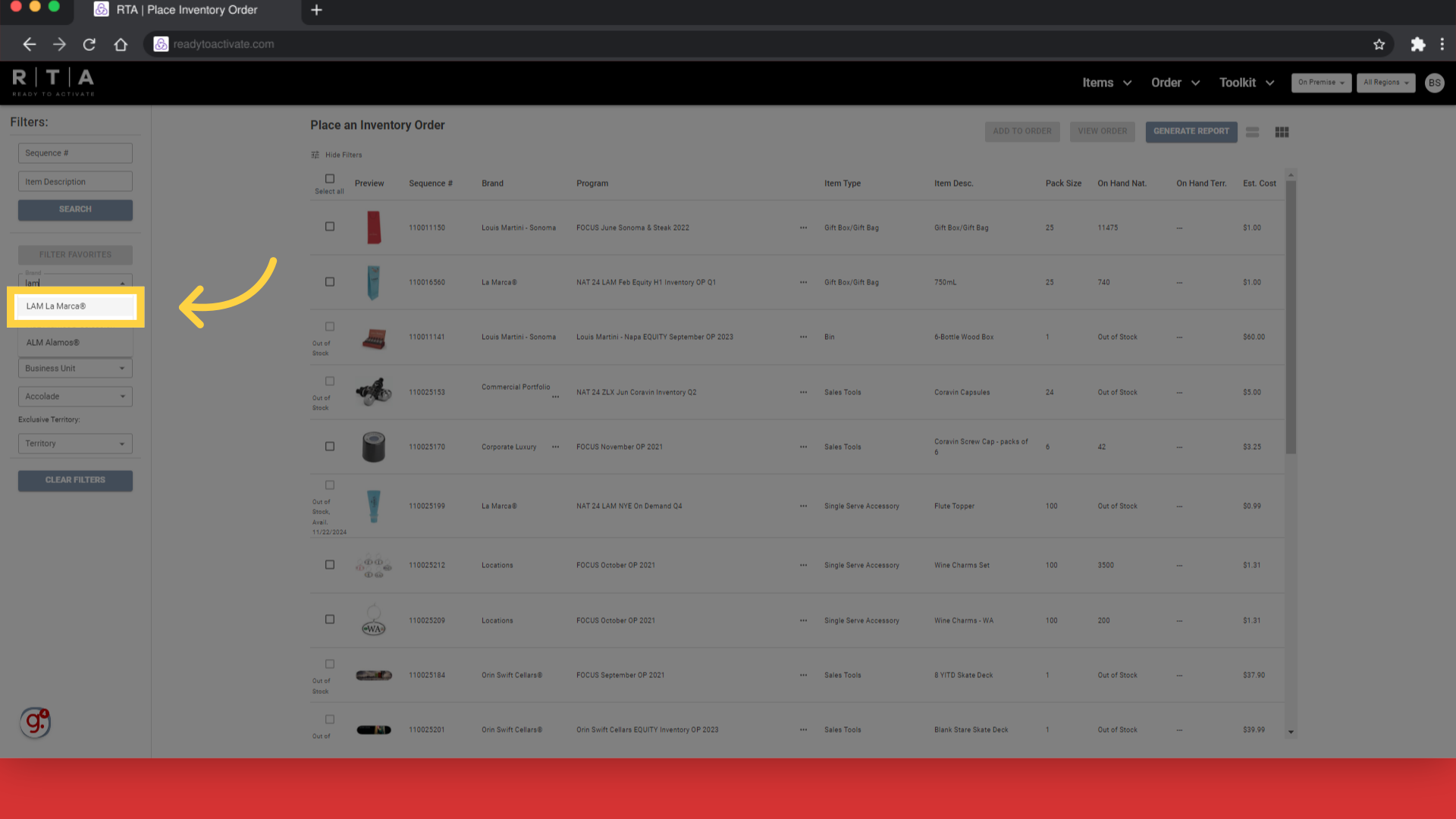Preview the wine charms set thumbnail 110025212

[x=374, y=566]
